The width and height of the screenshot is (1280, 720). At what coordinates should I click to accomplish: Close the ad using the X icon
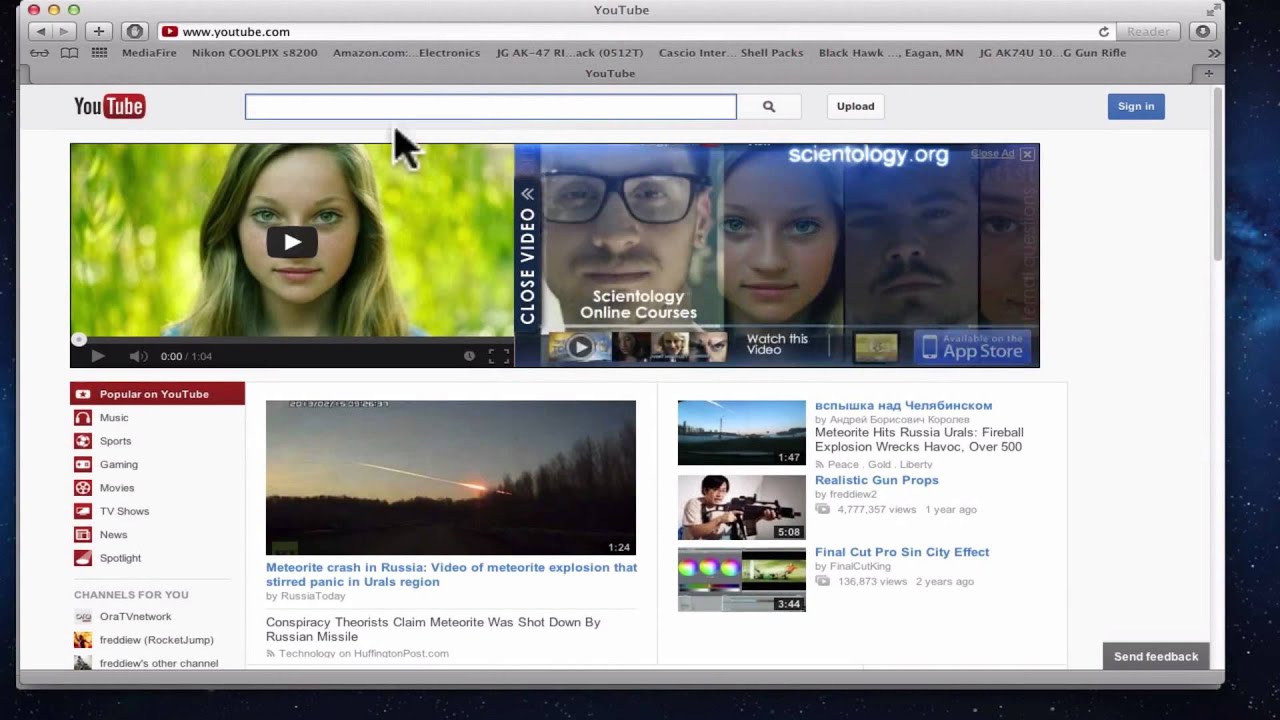(1027, 154)
